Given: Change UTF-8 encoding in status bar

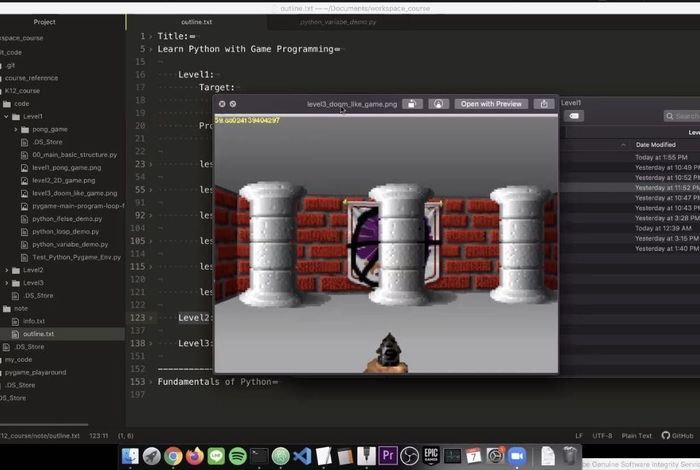Looking at the screenshot, I should (x=602, y=436).
